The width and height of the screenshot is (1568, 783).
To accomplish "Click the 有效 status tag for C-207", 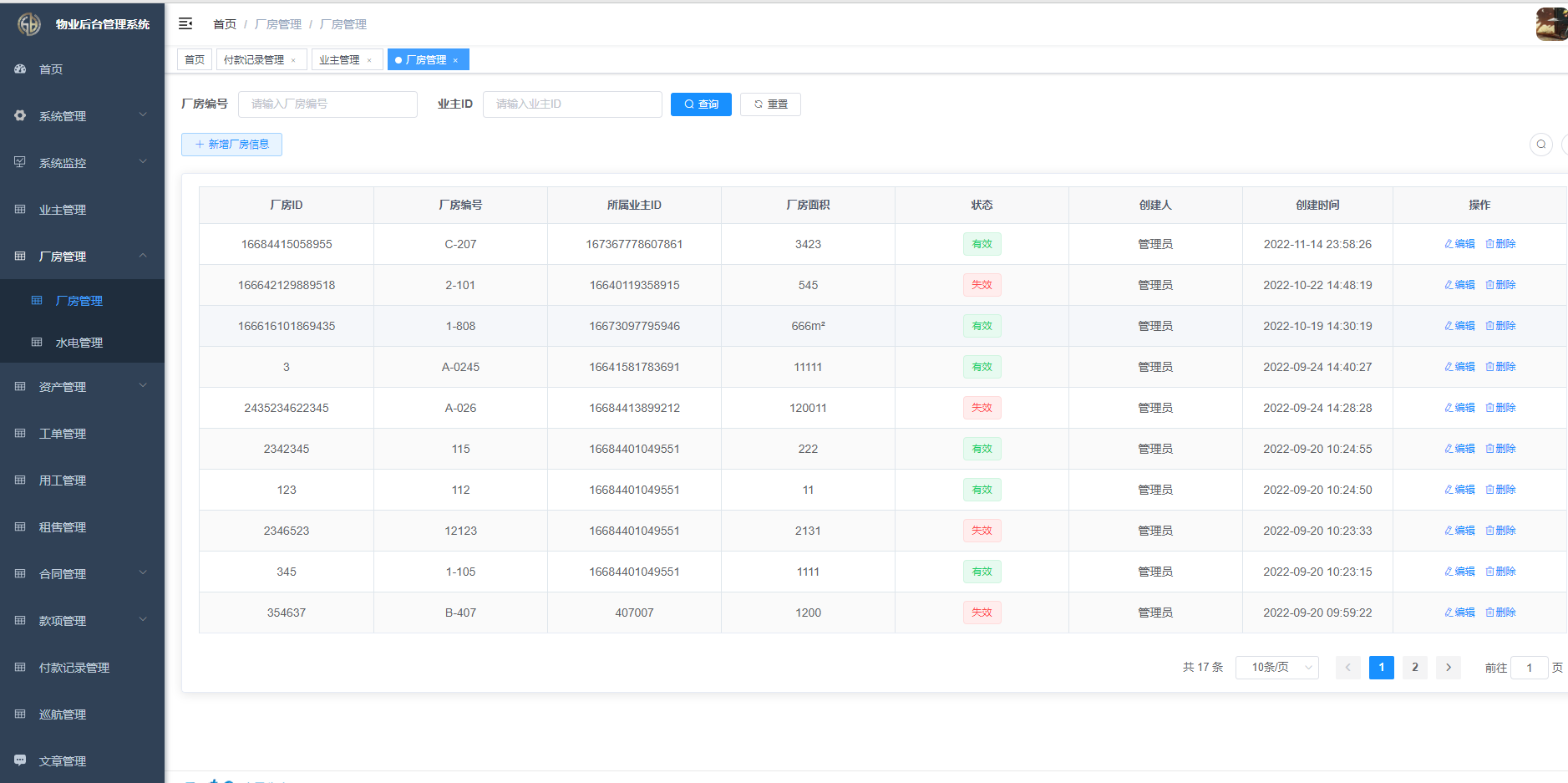I will coord(982,244).
